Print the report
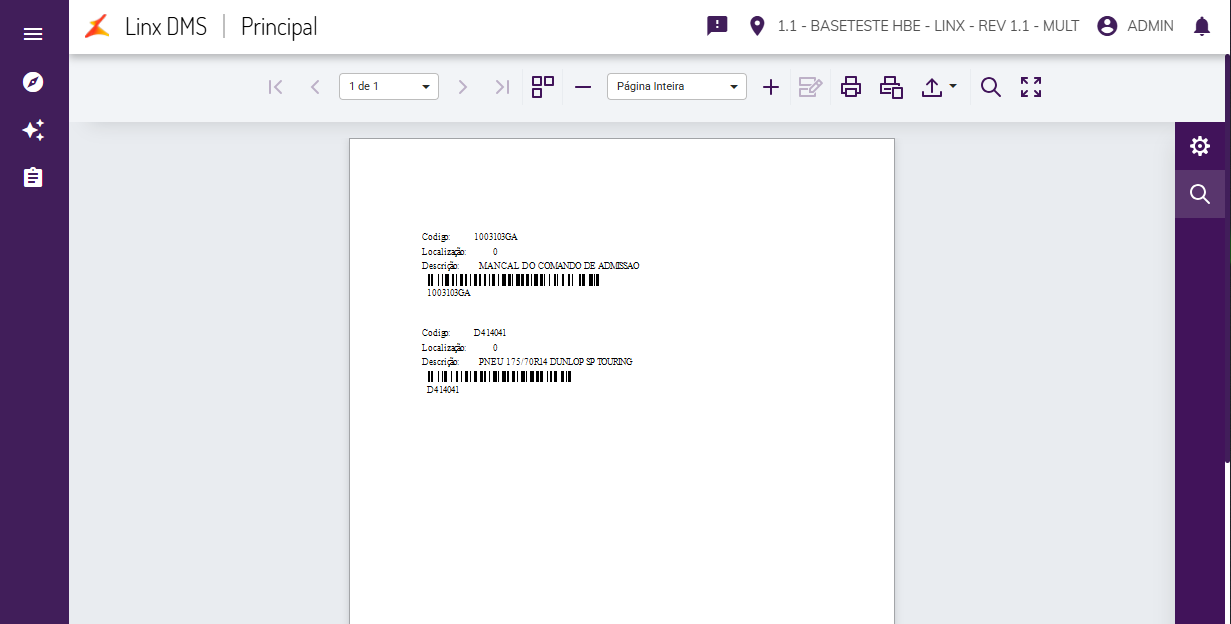This screenshot has width=1231, height=624. pyautogui.click(x=851, y=87)
